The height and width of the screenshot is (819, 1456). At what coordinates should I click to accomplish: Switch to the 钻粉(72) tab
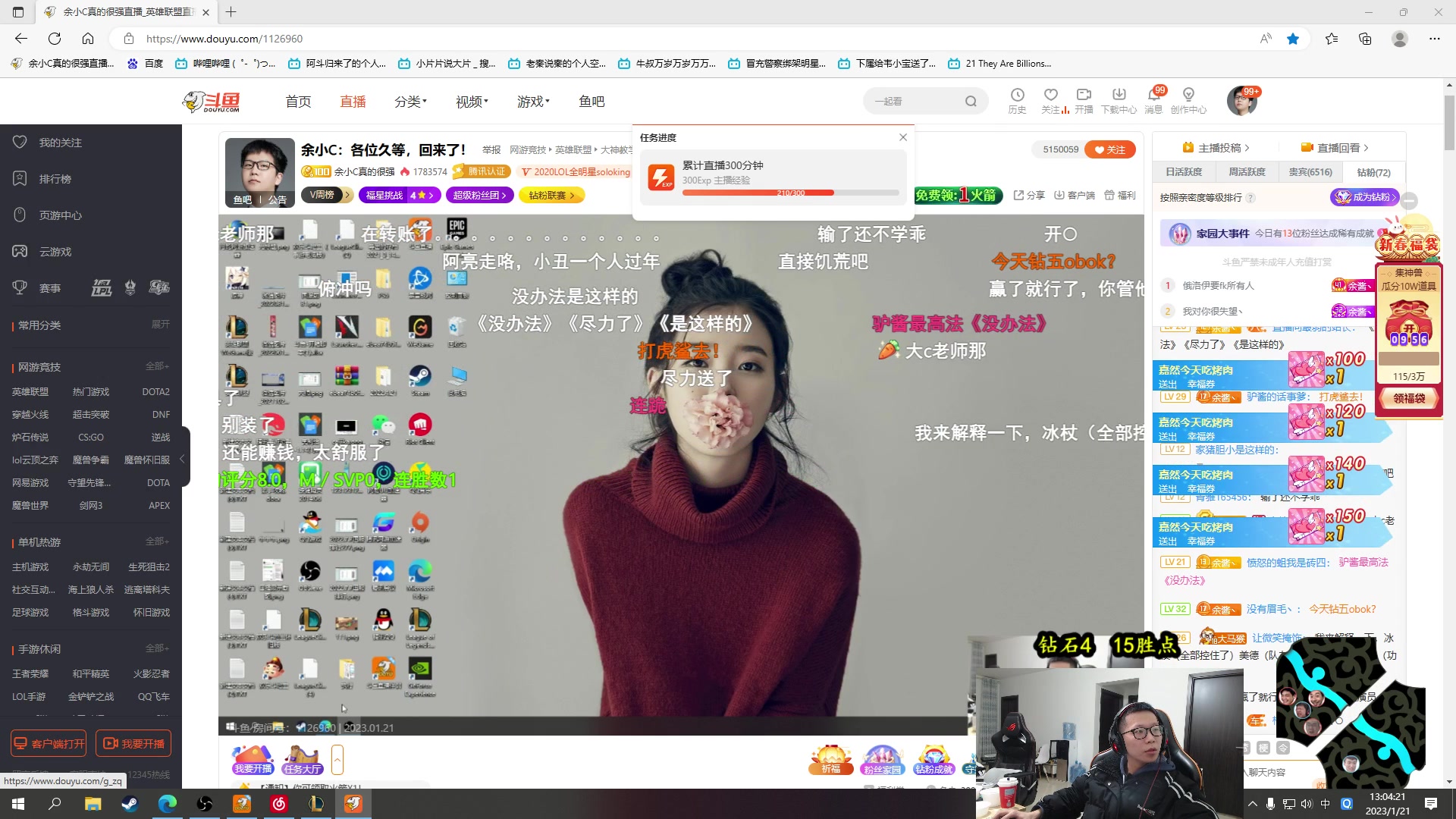coord(1373,172)
